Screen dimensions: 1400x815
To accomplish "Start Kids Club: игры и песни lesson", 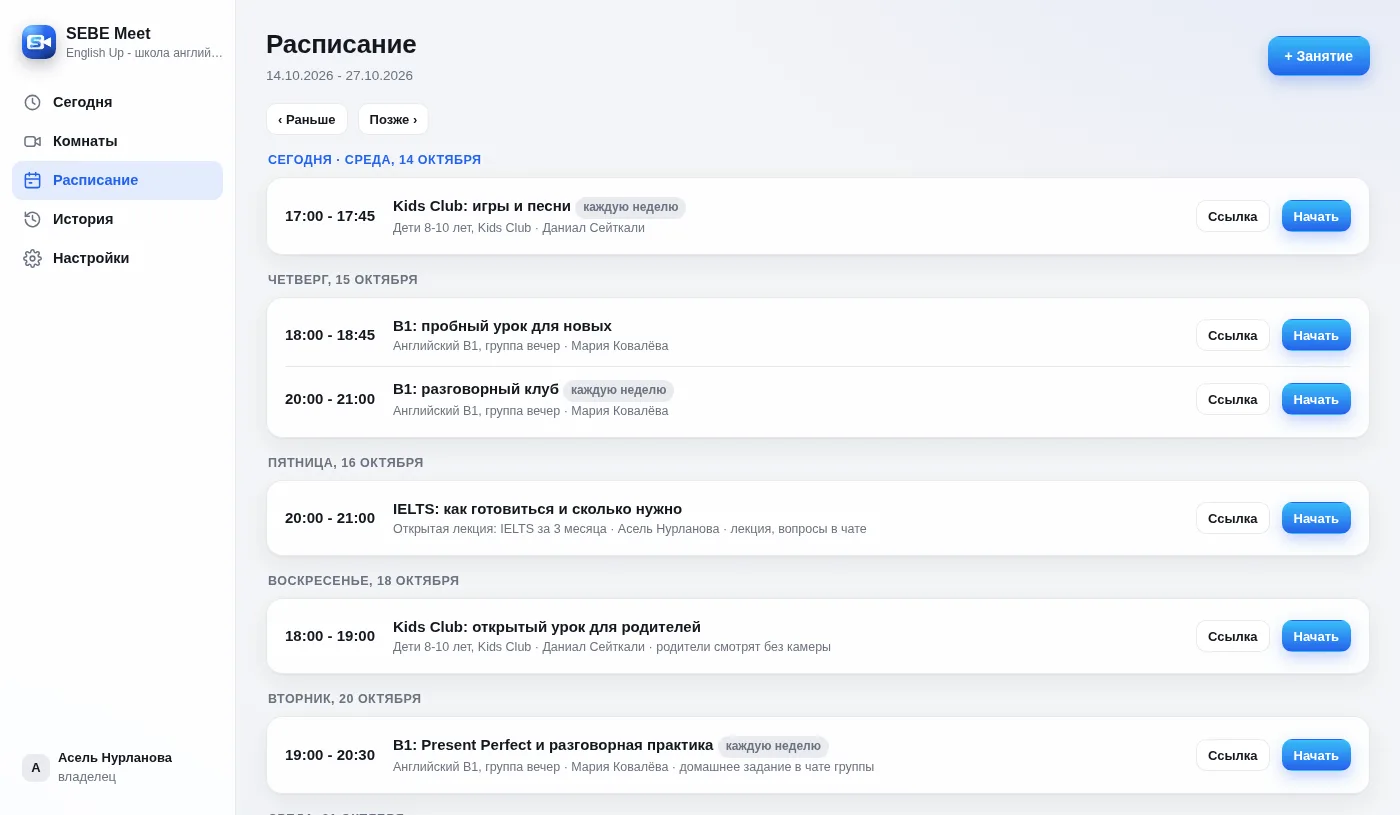I will pyautogui.click(x=1316, y=216).
